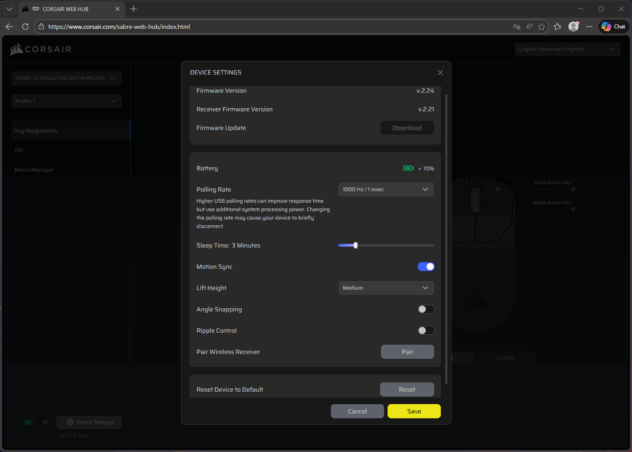Enable Angle Snapping
The height and width of the screenshot is (452, 632).
(426, 309)
